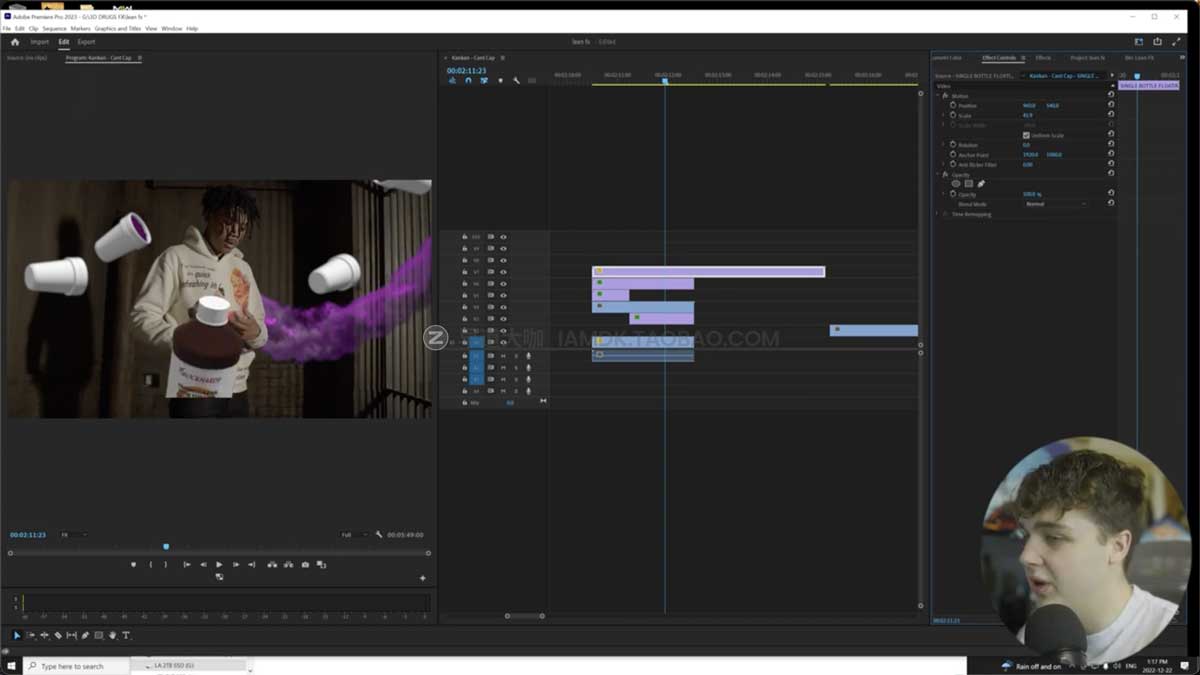Open the Markers menu
This screenshot has width=1200, height=675.
(x=80, y=28)
